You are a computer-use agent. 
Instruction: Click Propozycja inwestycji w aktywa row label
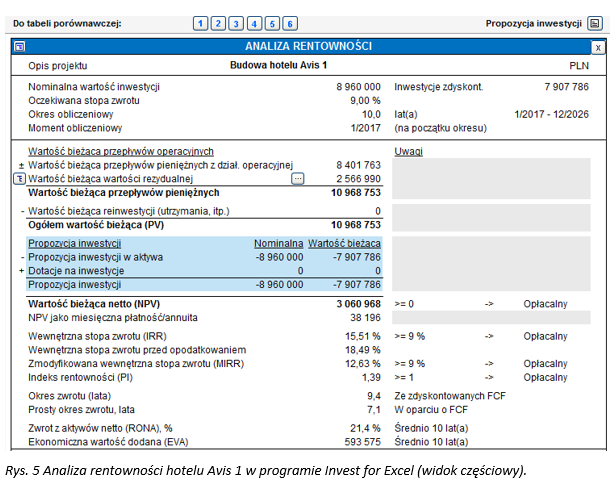point(96,257)
